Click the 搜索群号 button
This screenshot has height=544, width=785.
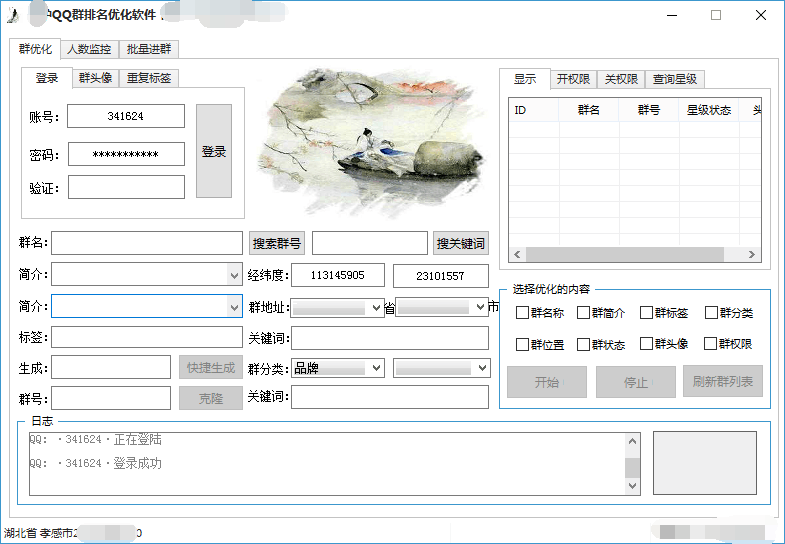tap(277, 243)
